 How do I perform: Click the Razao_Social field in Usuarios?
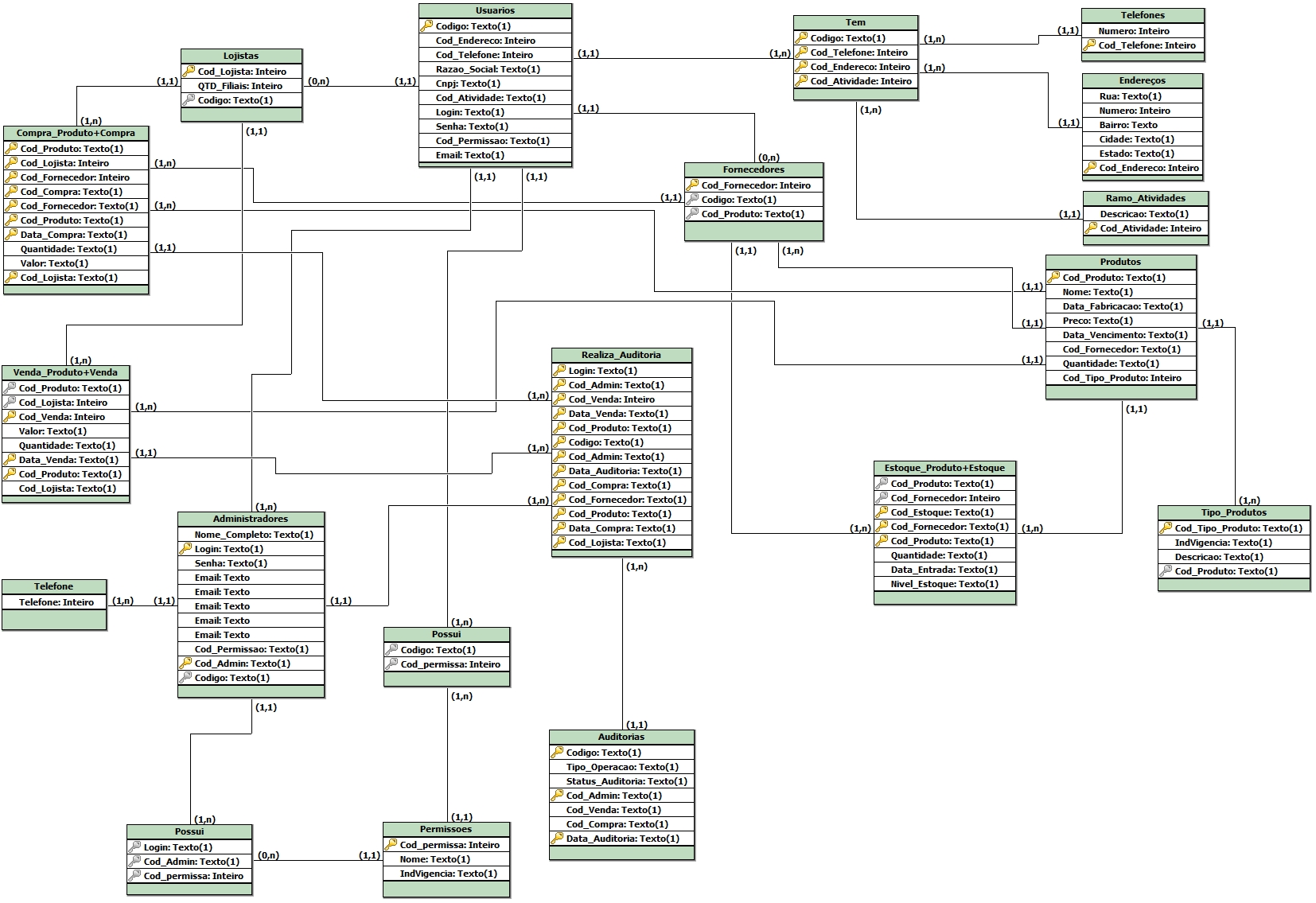pyautogui.click(x=487, y=69)
